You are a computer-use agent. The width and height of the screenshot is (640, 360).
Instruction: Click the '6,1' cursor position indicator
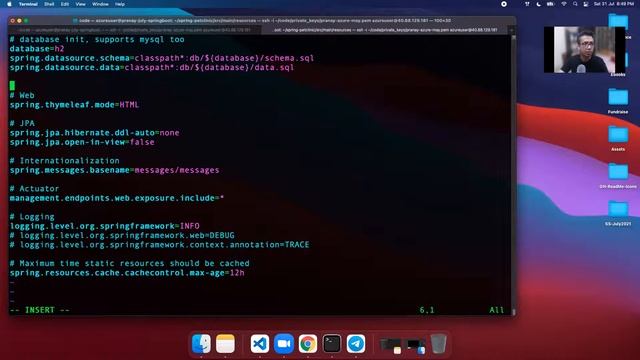pos(427,310)
